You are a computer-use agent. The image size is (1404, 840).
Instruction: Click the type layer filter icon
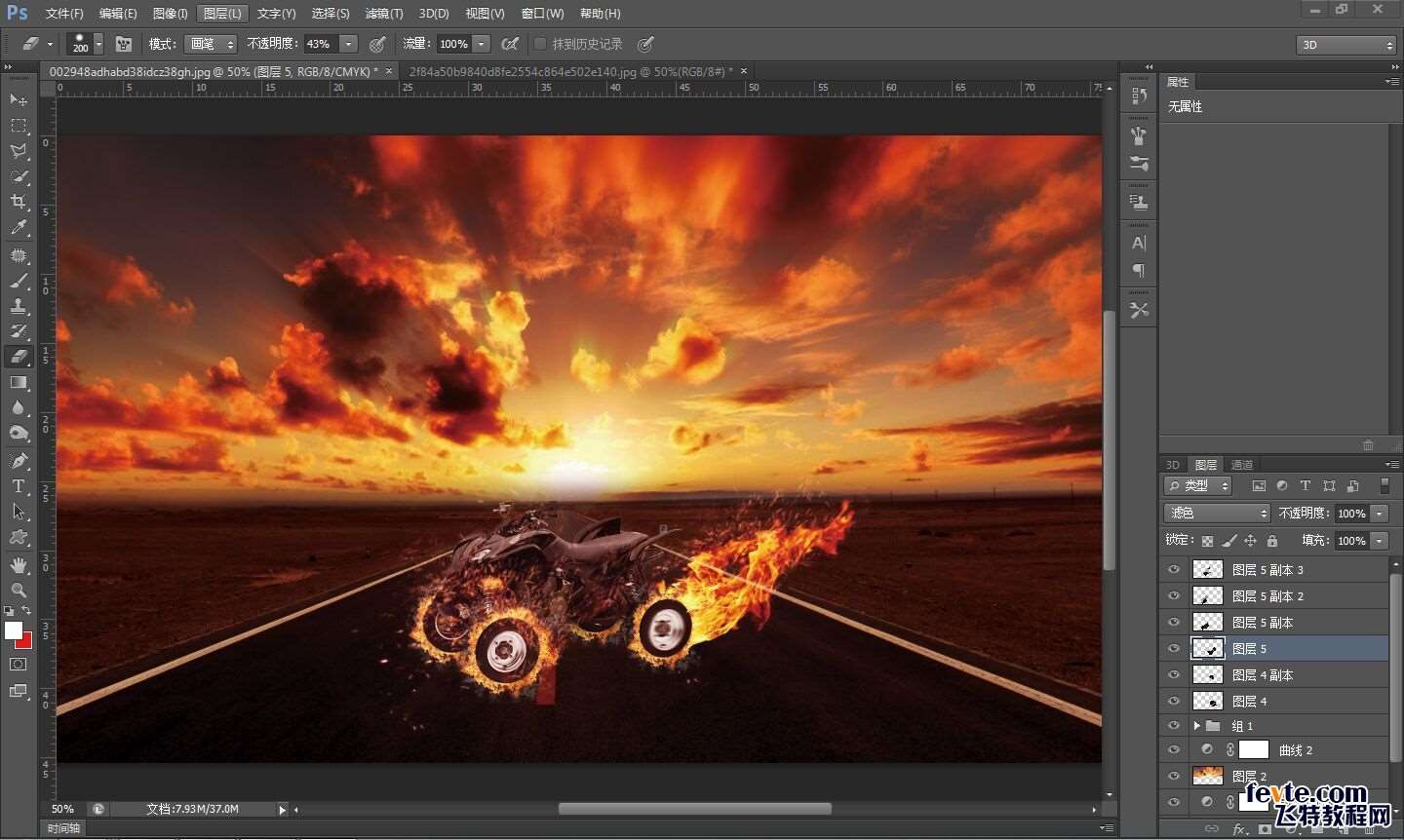click(1306, 485)
